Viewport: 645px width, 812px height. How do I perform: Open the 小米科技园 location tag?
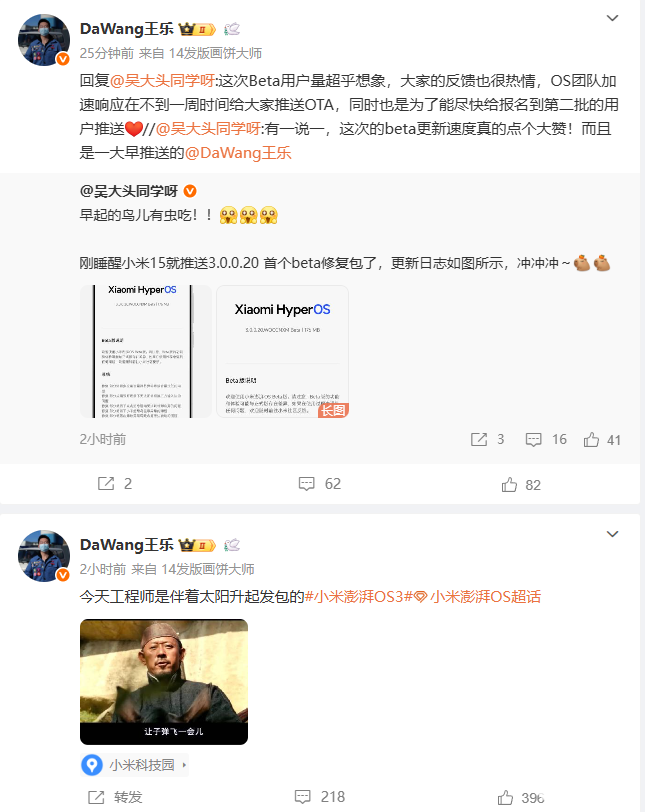[x=135, y=765]
